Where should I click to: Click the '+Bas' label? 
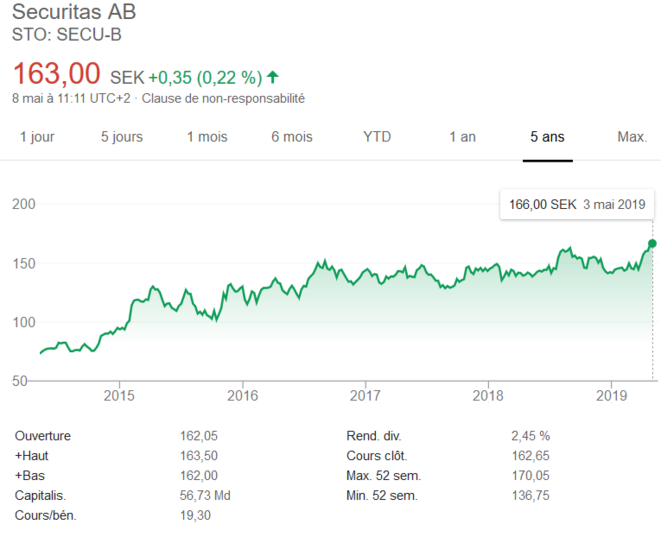30,475
